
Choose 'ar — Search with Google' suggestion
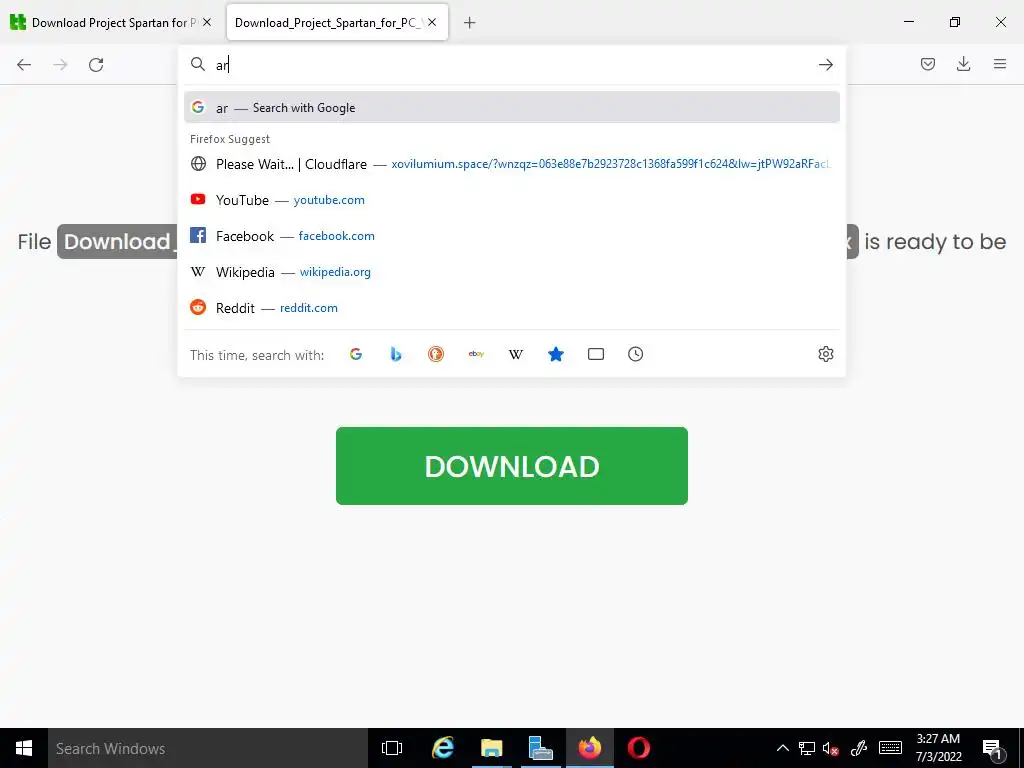click(x=512, y=107)
